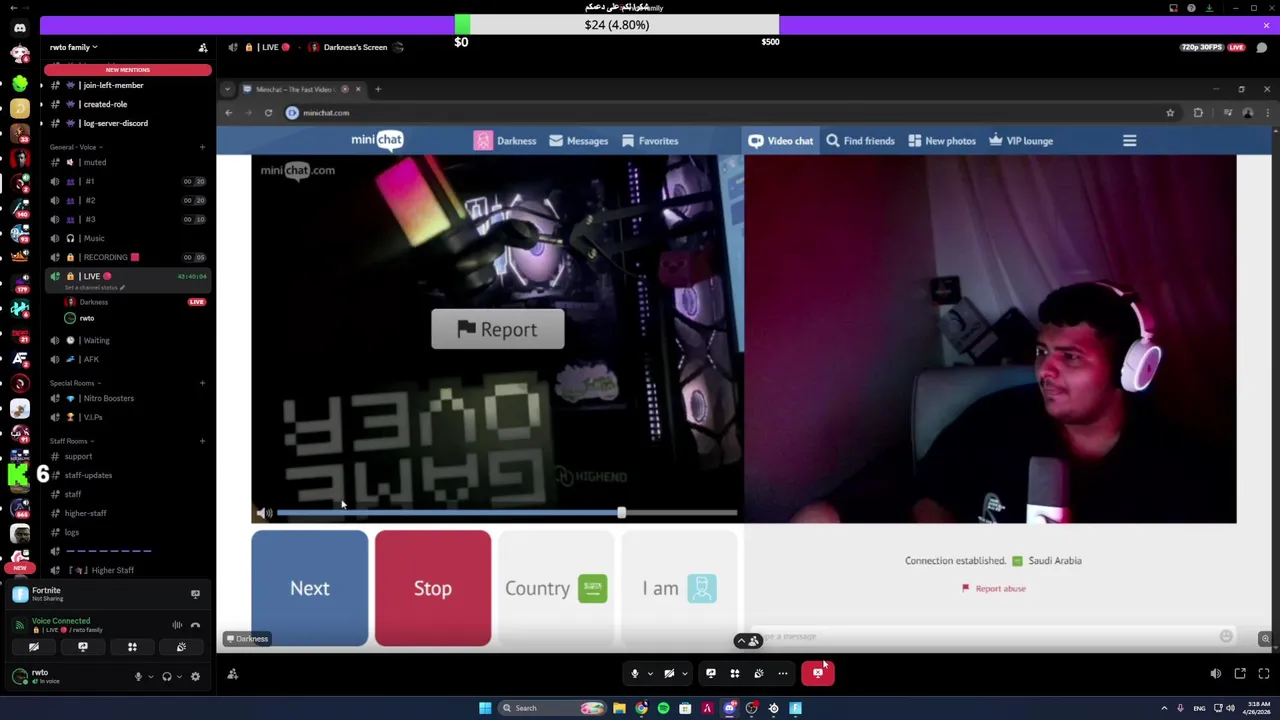The width and height of the screenshot is (1280, 720).
Task: Reload the minichat.com page
Action: (268, 113)
